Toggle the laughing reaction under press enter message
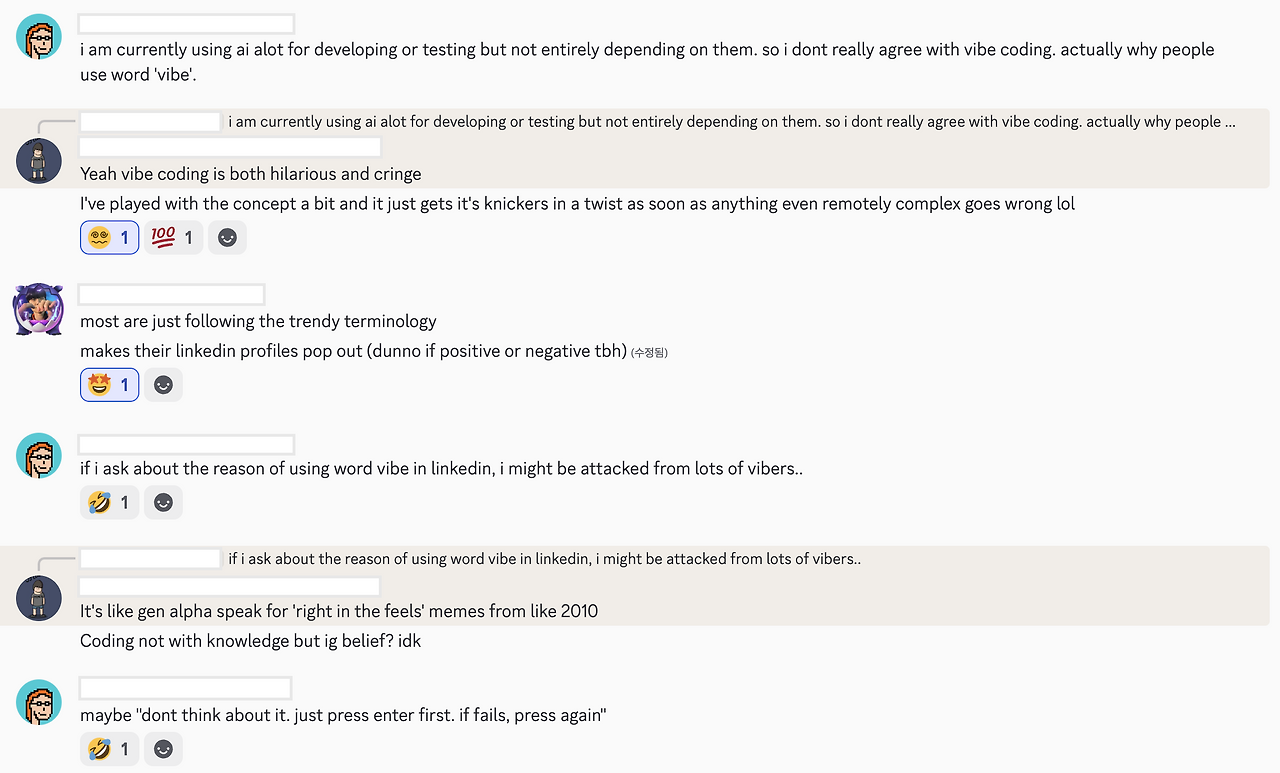 point(109,748)
